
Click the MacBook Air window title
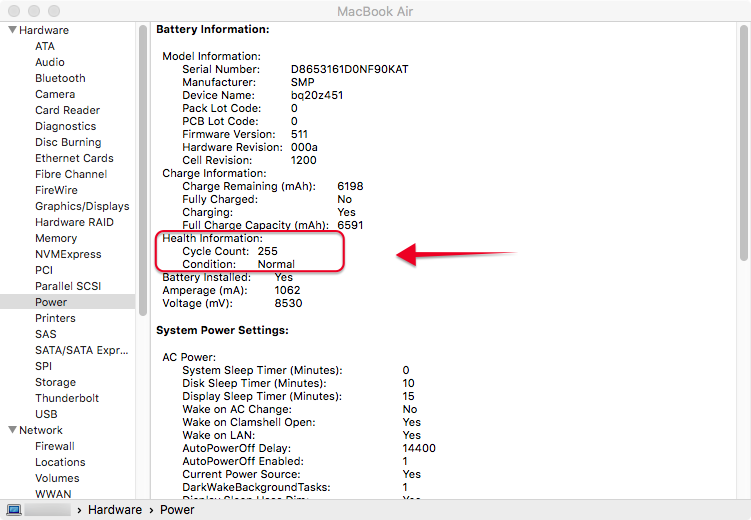[x=375, y=11]
